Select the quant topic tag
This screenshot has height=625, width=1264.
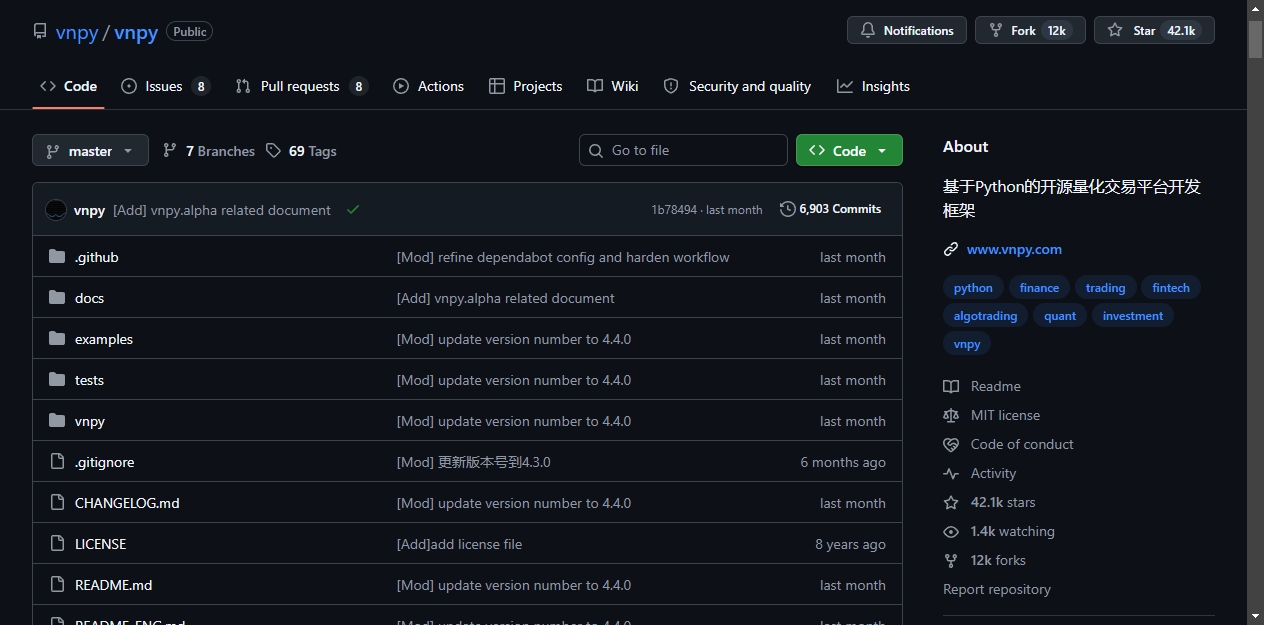coord(1060,316)
